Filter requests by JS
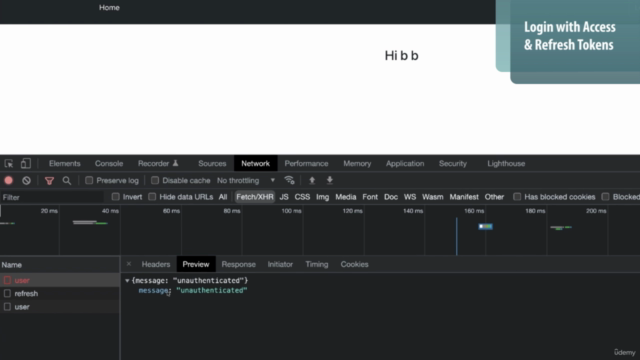 click(x=284, y=197)
